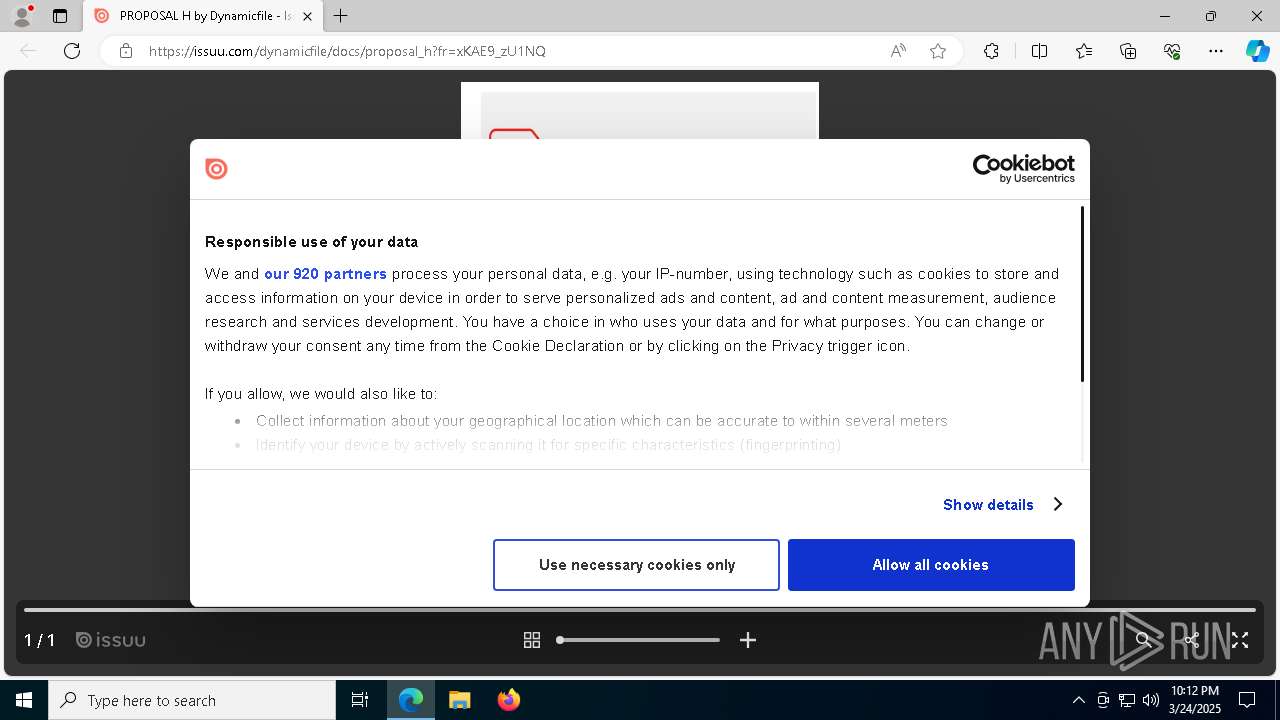Image resolution: width=1280 pixels, height=720 pixels.
Task: Show hidden system tray icons
Action: [x=1078, y=700]
